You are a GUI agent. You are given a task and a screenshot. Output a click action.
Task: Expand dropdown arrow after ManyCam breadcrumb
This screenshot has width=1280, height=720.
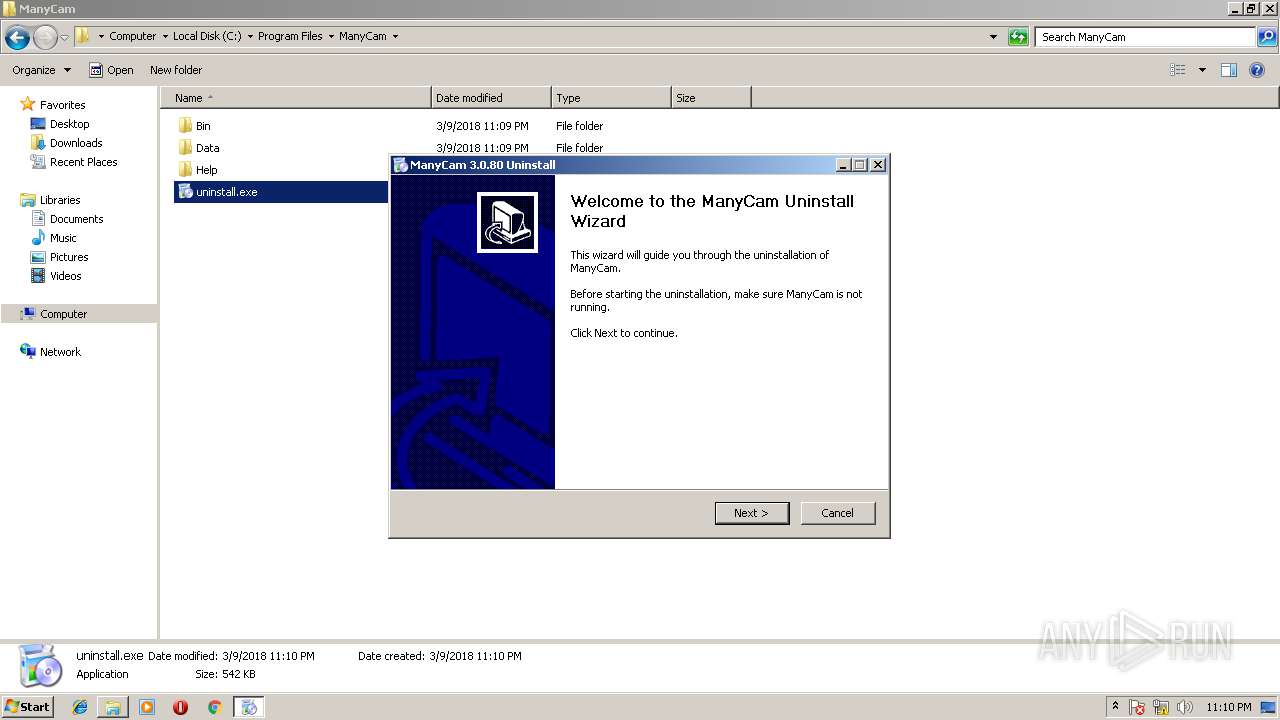coord(395,37)
